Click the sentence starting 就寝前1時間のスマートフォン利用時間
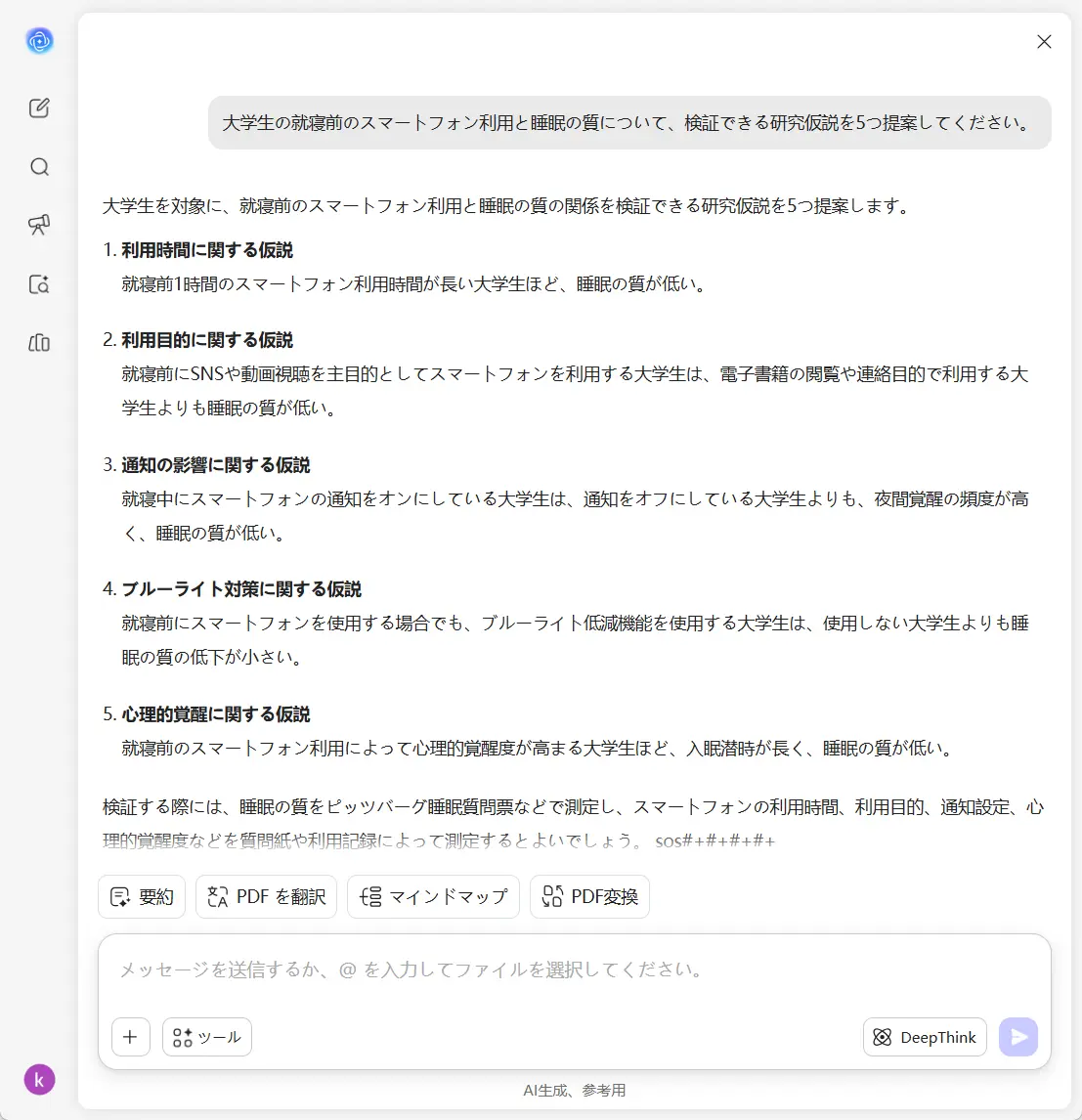The width and height of the screenshot is (1082, 1120). [414, 284]
